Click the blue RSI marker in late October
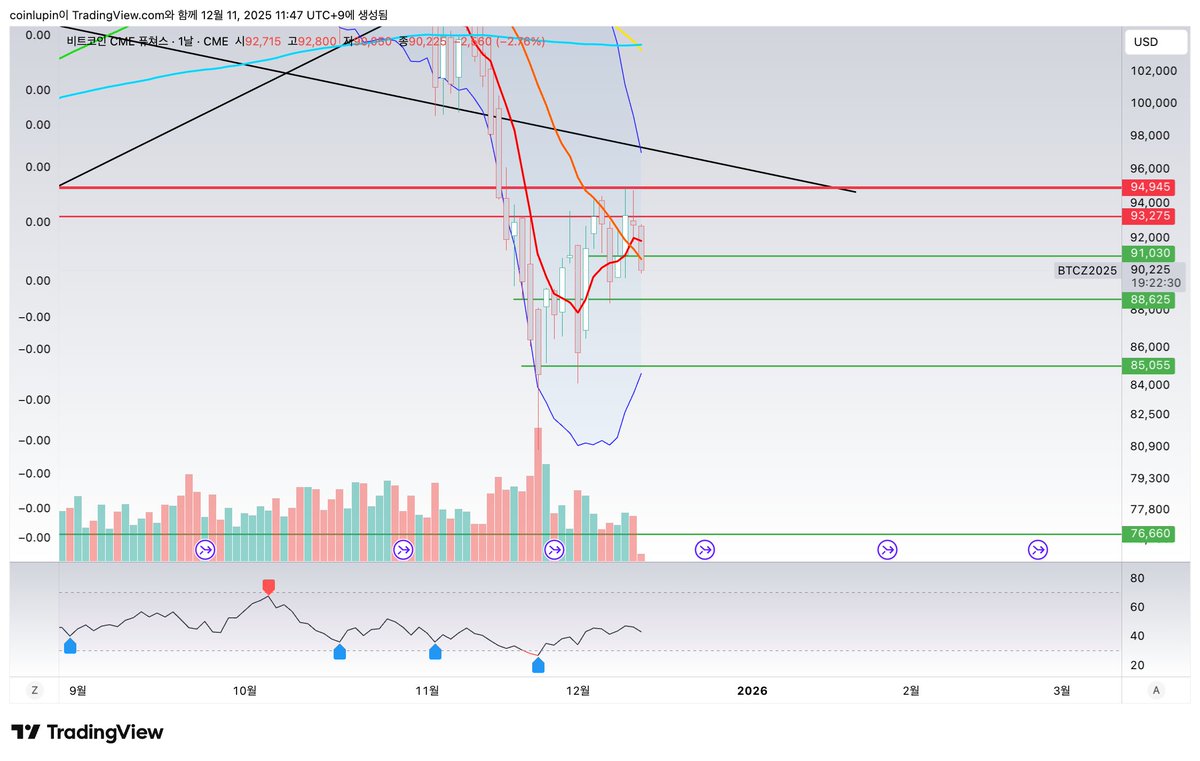1200x761 pixels. 339,652
